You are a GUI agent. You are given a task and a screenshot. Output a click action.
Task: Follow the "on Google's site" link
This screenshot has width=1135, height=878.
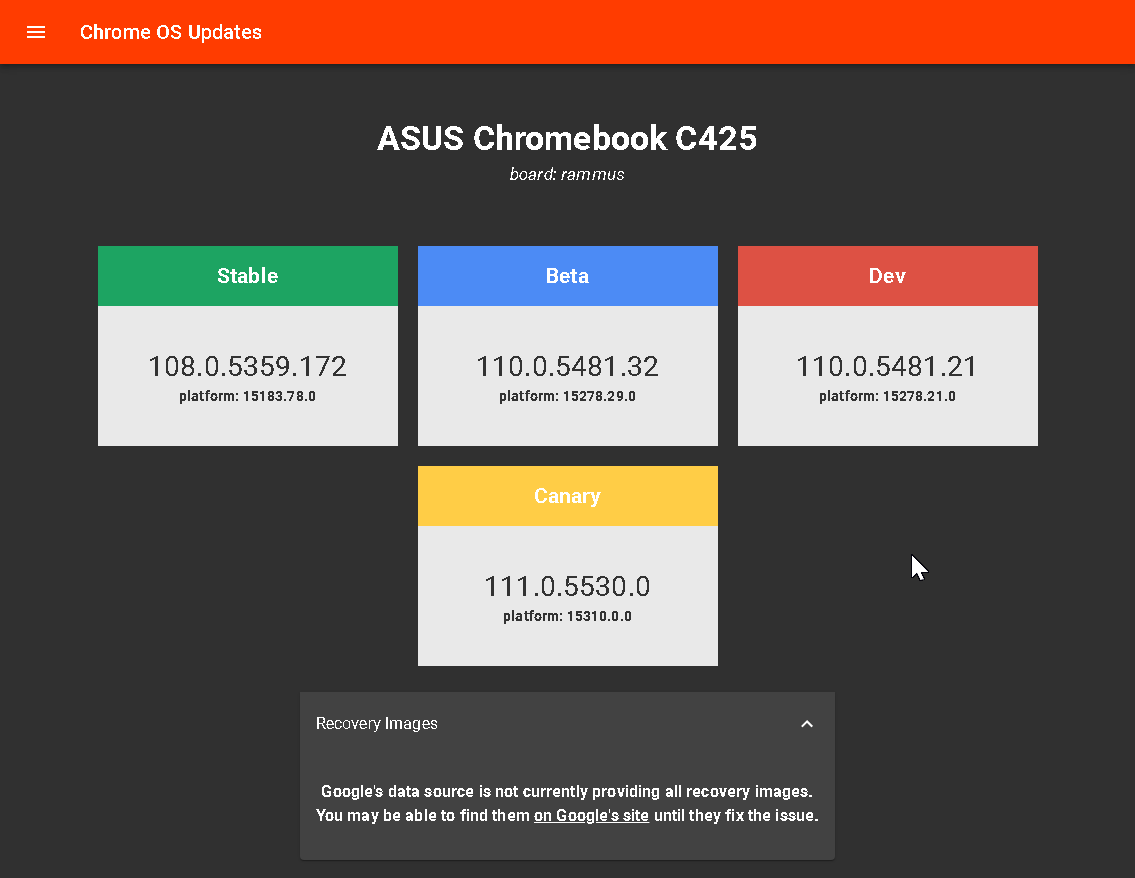591,815
